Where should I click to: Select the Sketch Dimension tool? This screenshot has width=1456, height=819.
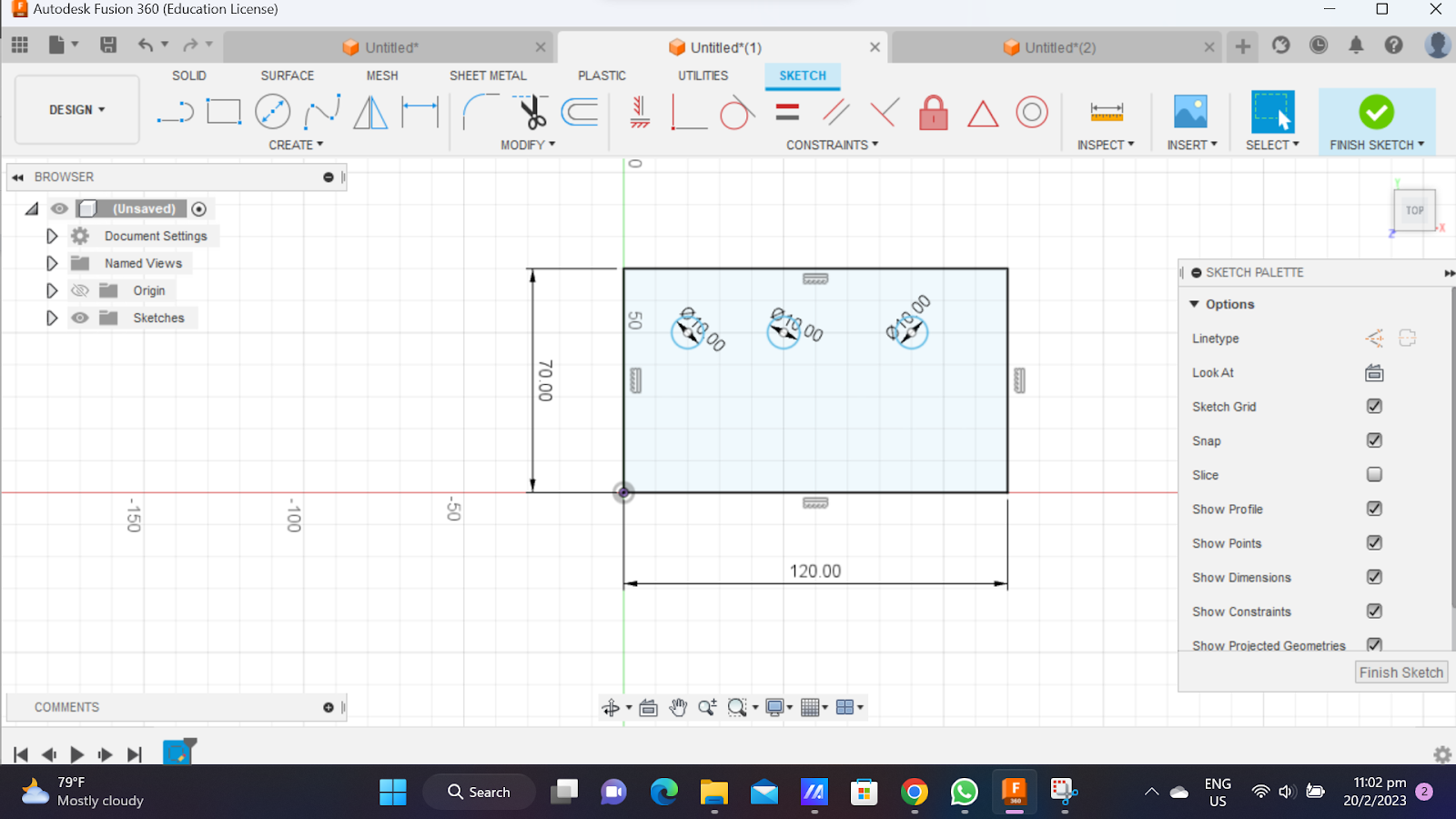(420, 112)
